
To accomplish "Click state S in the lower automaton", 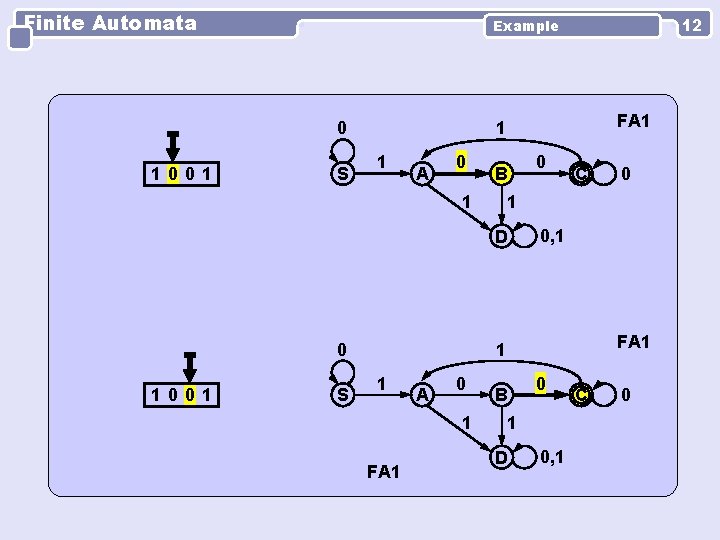I will (x=343, y=395).
